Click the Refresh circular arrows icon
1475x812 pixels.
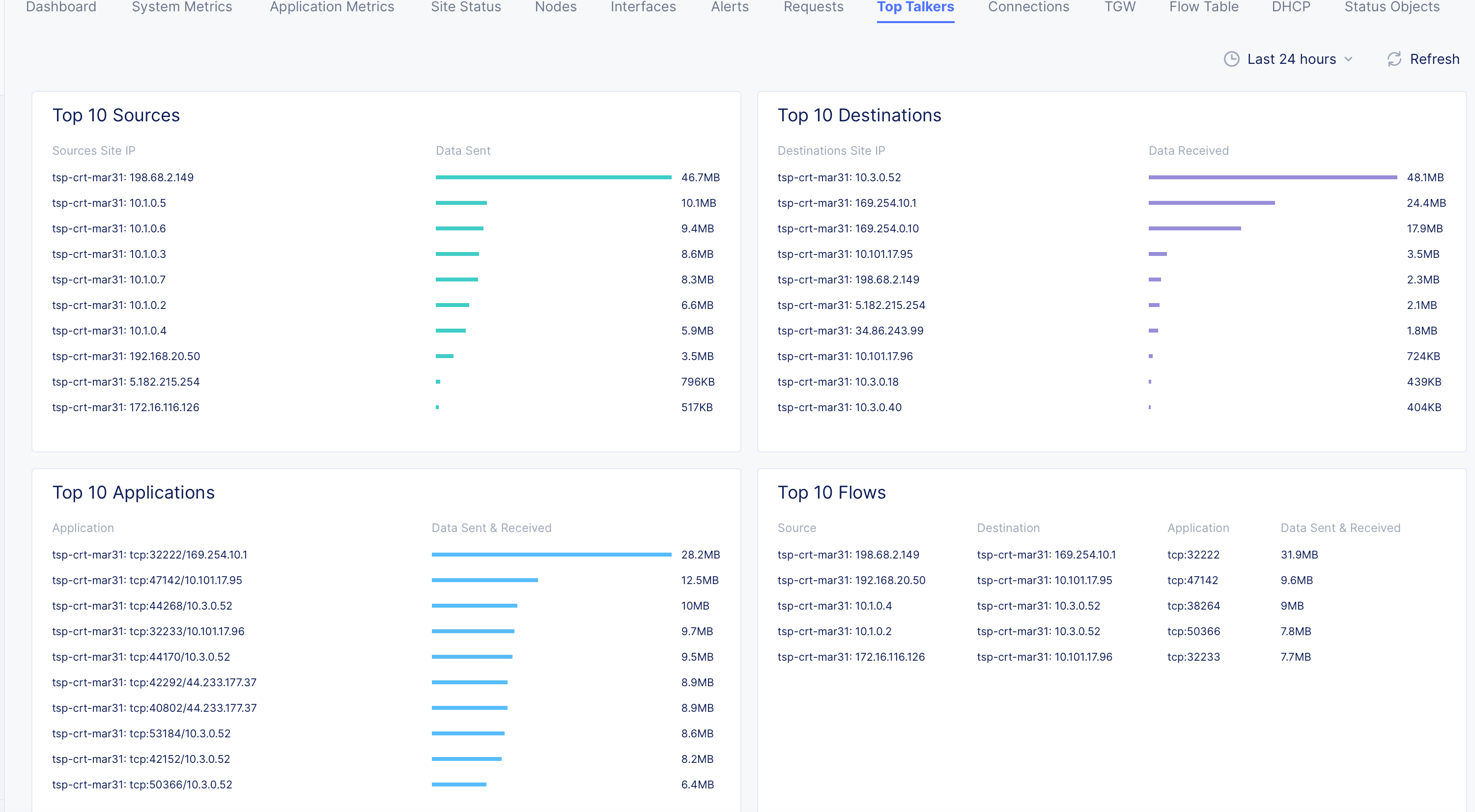point(1394,59)
